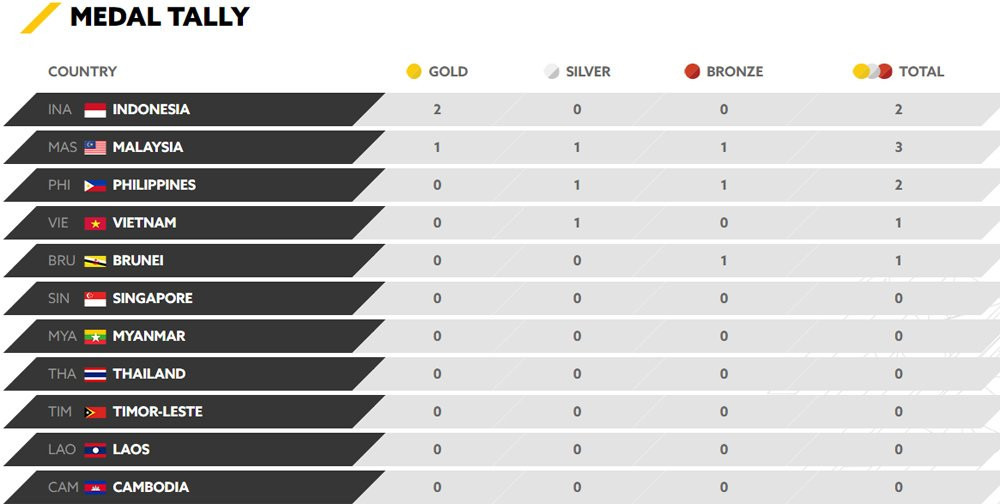1000x504 pixels.
Task: Click the Singapore flag icon
Action: pos(95,299)
